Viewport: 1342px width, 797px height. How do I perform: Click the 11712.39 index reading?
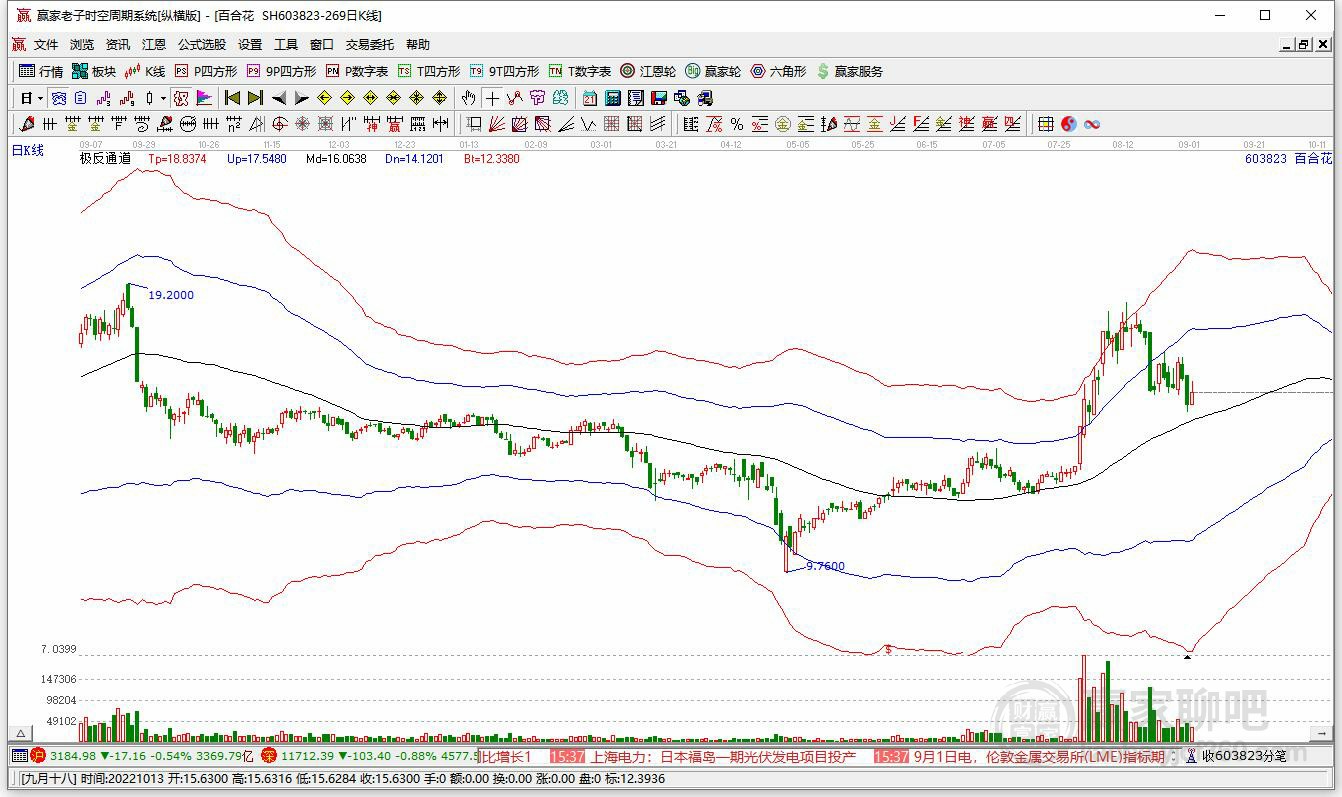(x=307, y=756)
